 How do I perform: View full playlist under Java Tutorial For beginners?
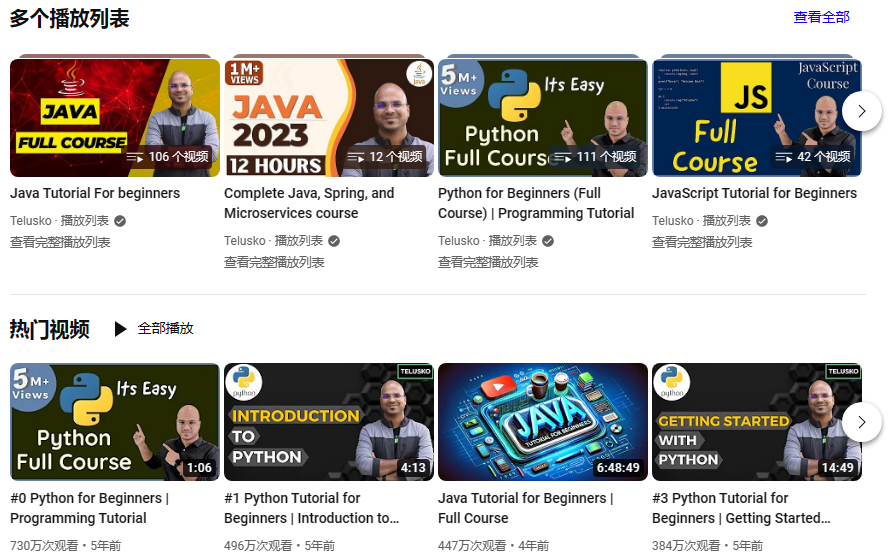click(x=60, y=242)
